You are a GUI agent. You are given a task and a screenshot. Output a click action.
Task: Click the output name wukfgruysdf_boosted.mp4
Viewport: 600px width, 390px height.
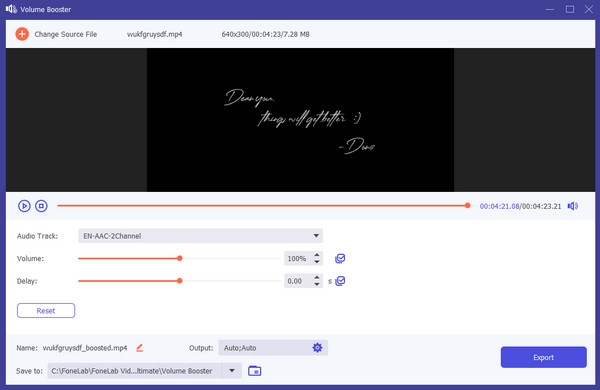click(85, 348)
